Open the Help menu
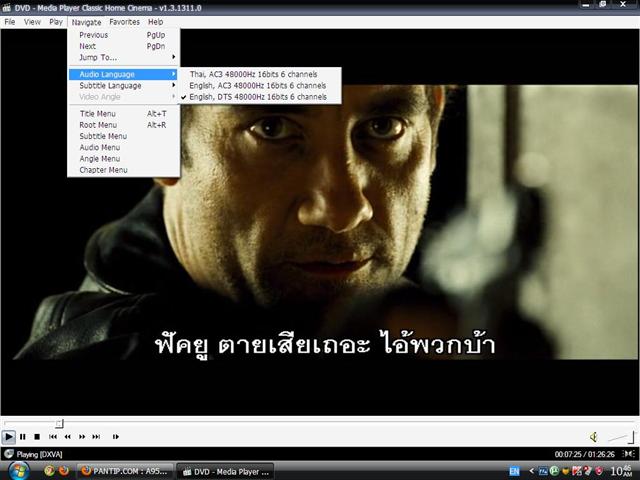Image resolution: width=640 pixels, height=480 pixels. point(156,22)
